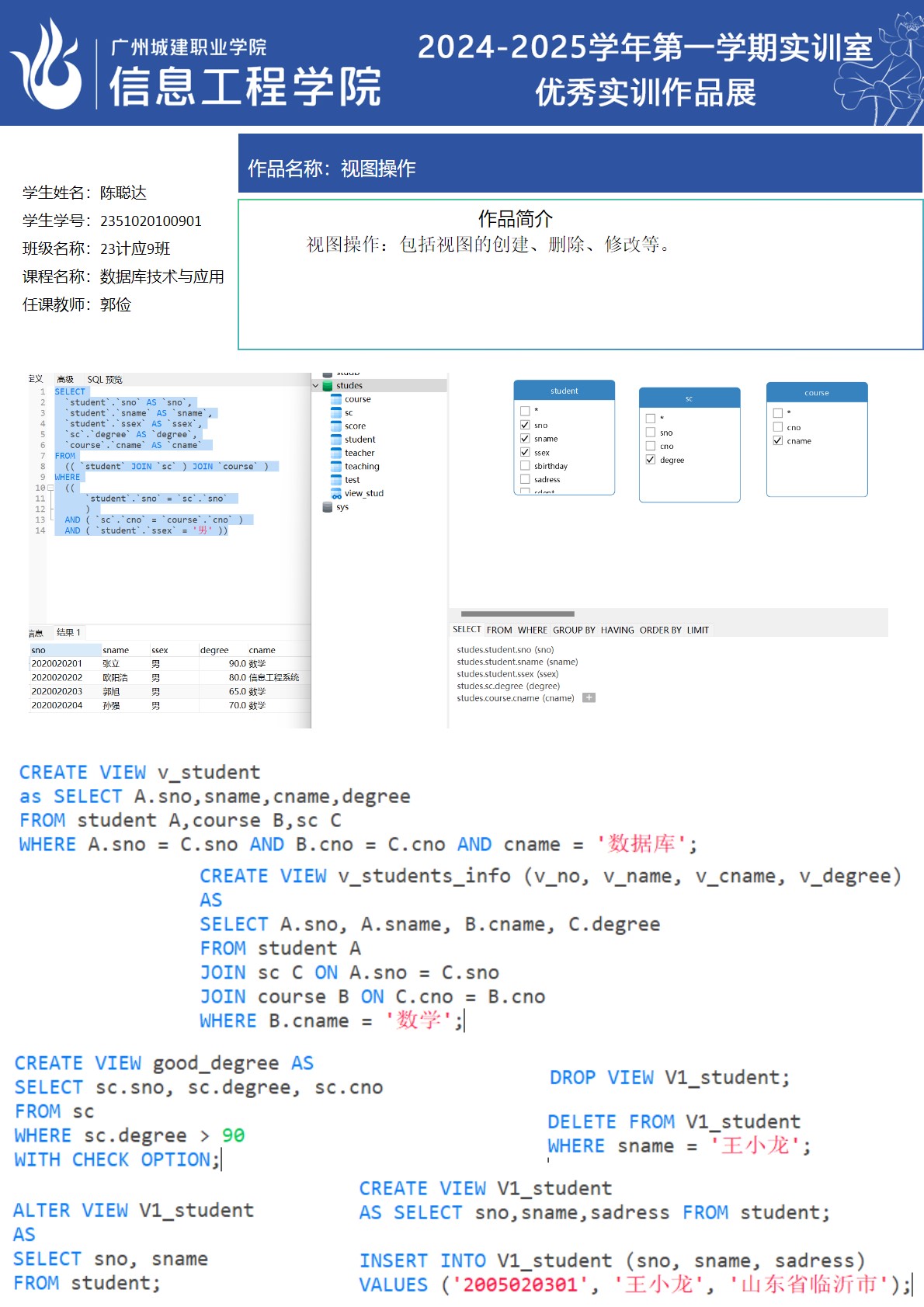Click the course table icon in tree
The image size is (924, 1307).
click(336, 399)
